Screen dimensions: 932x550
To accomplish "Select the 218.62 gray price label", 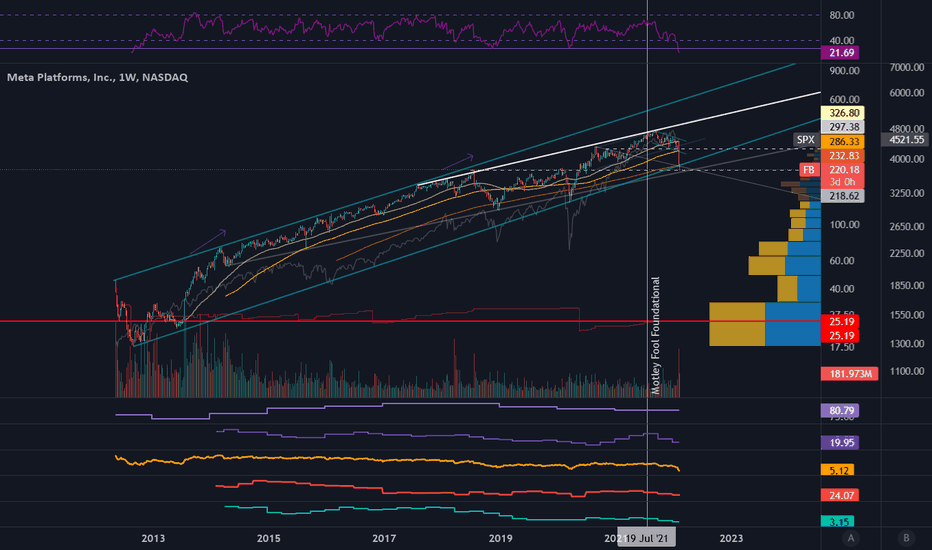I will [842, 196].
